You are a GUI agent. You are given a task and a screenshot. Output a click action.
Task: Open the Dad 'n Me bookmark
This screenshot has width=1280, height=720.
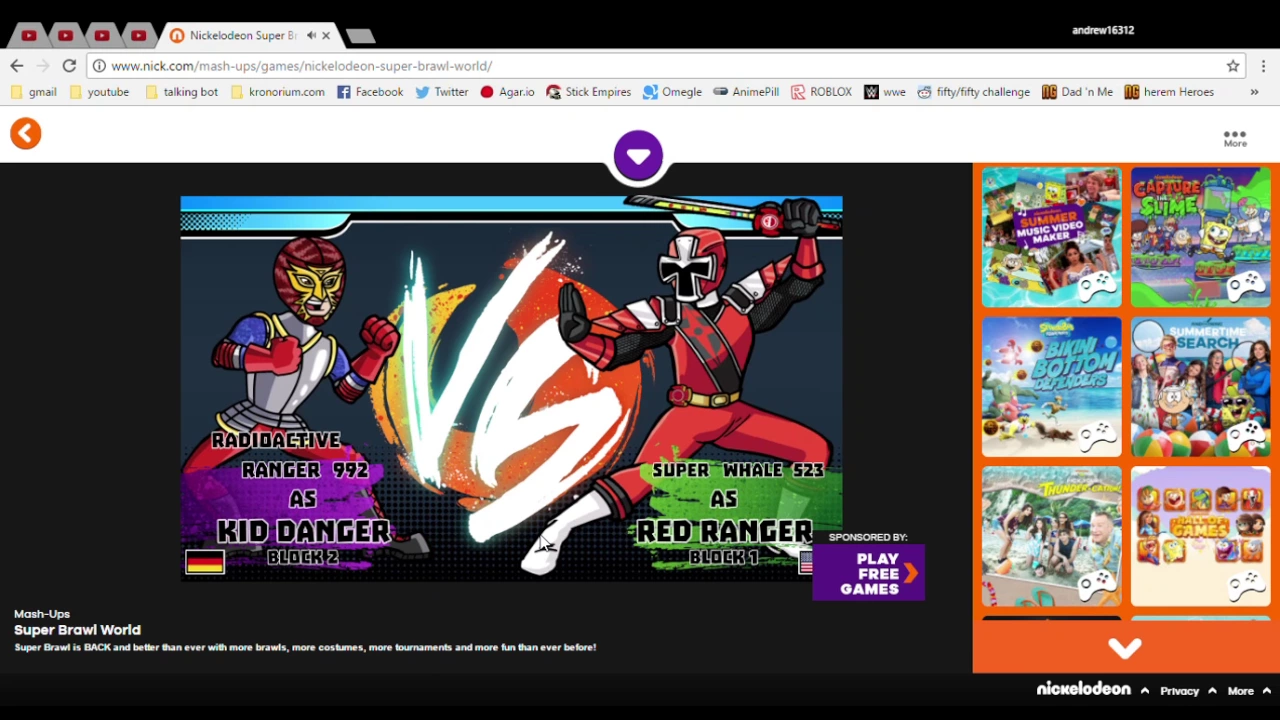1077,92
